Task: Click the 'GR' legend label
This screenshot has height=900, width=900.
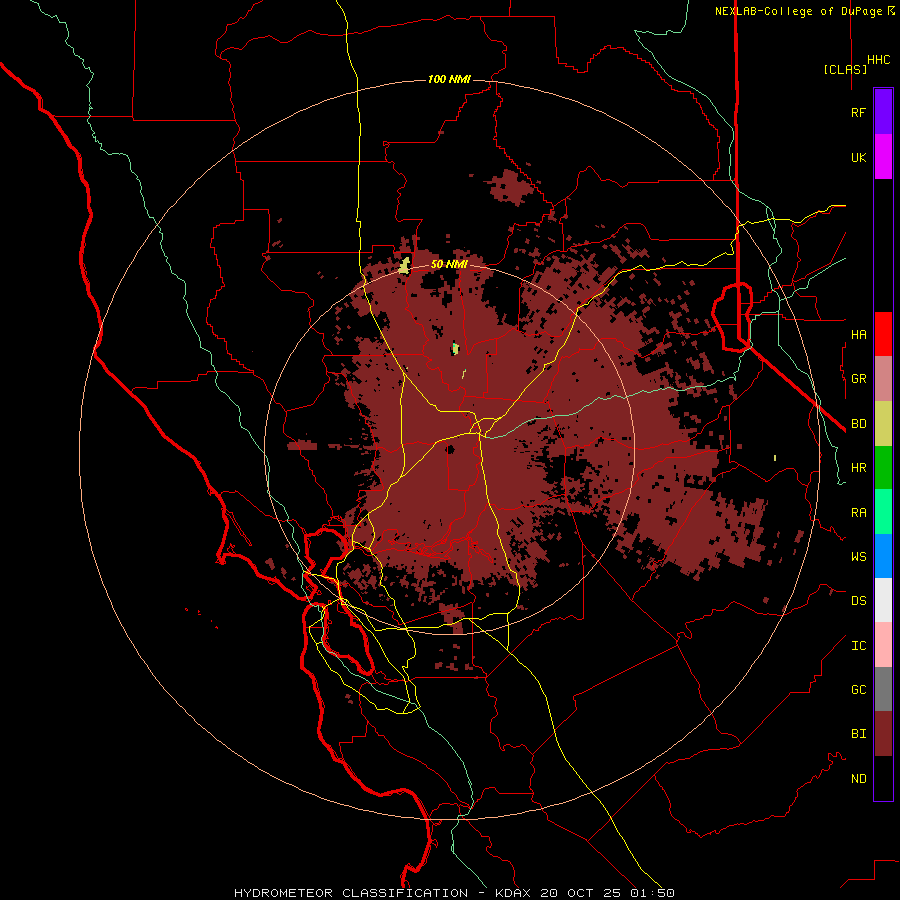Action: 858,379
